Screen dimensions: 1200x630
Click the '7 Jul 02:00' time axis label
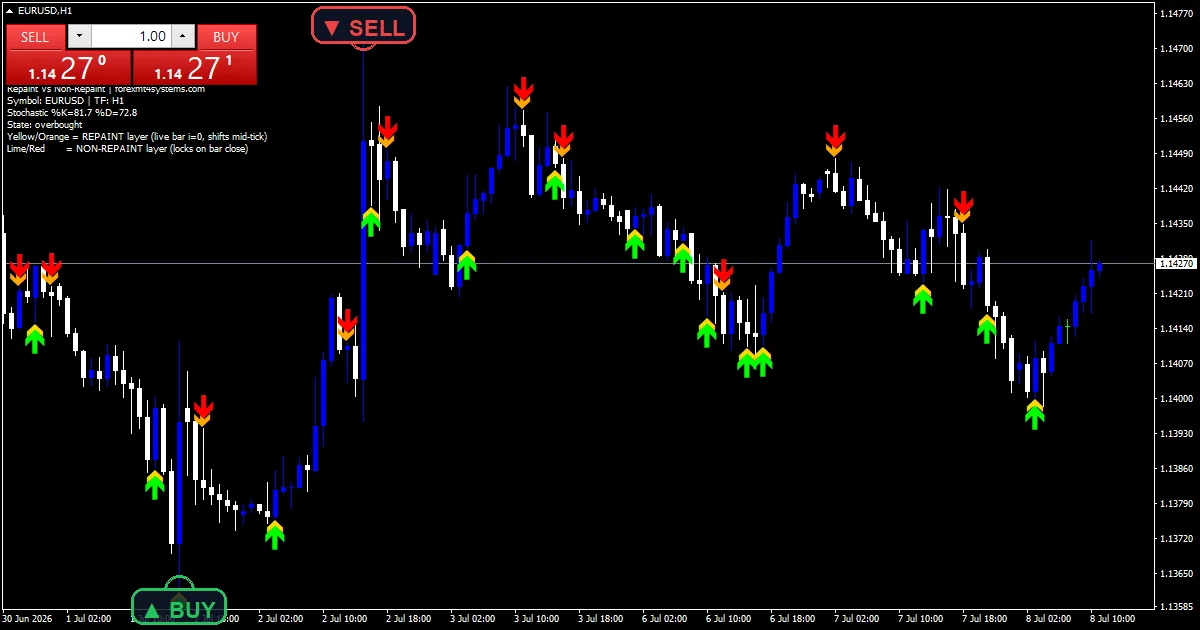click(x=859, y=619)
